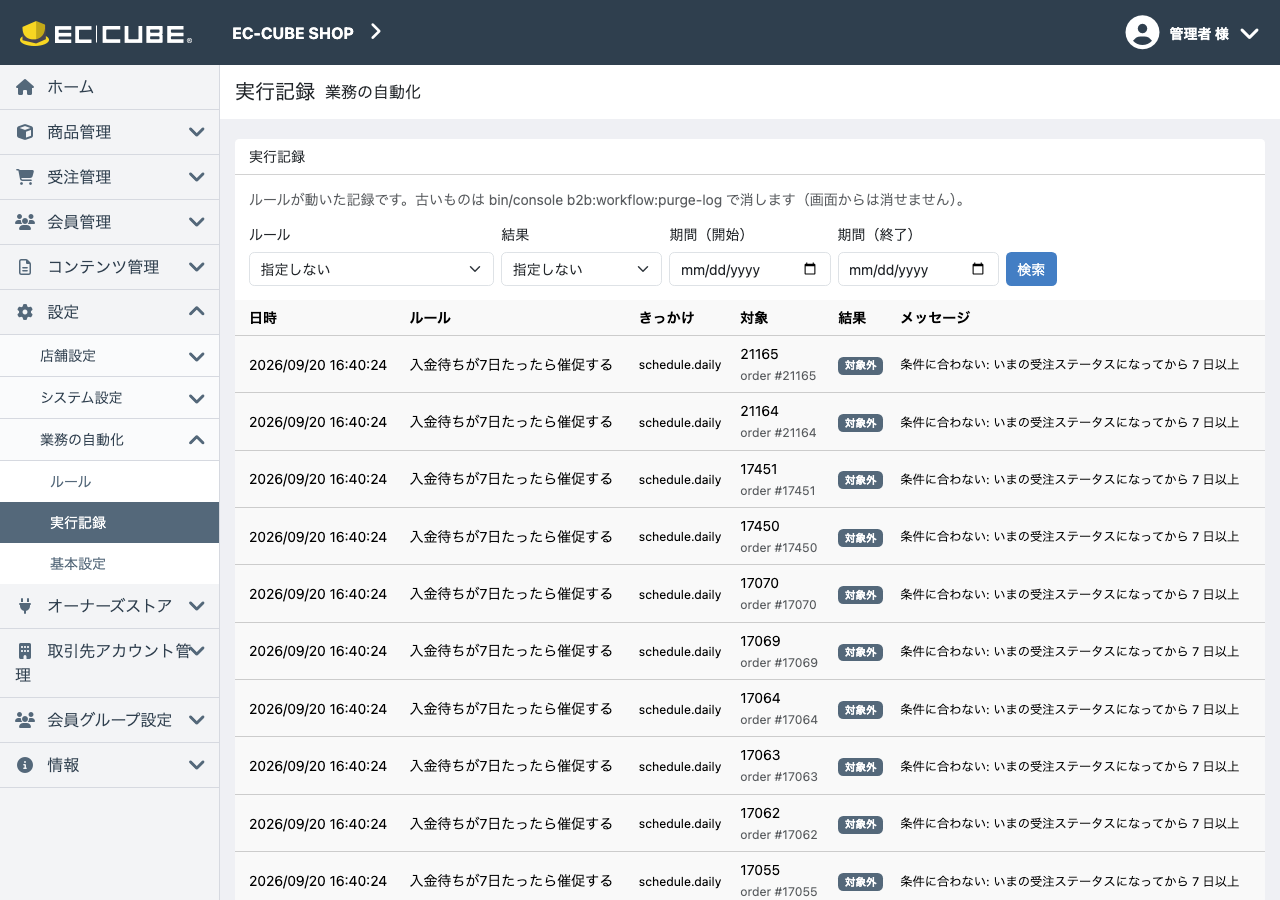Screen dimensions: 1280x900
Task: Select 実行記録 in the sidebar
Action: (x=109, y=522)
